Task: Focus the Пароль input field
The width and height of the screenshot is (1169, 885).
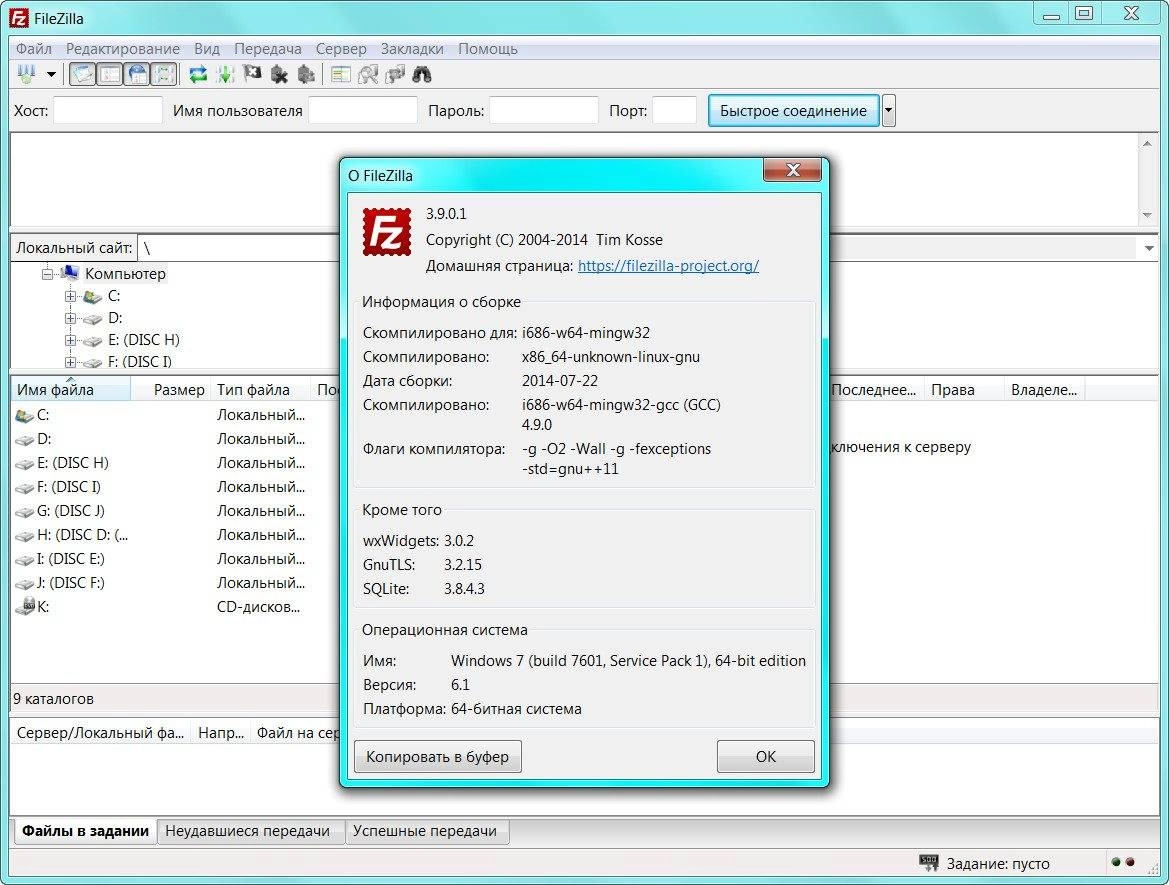Action: tap(543, 110)
